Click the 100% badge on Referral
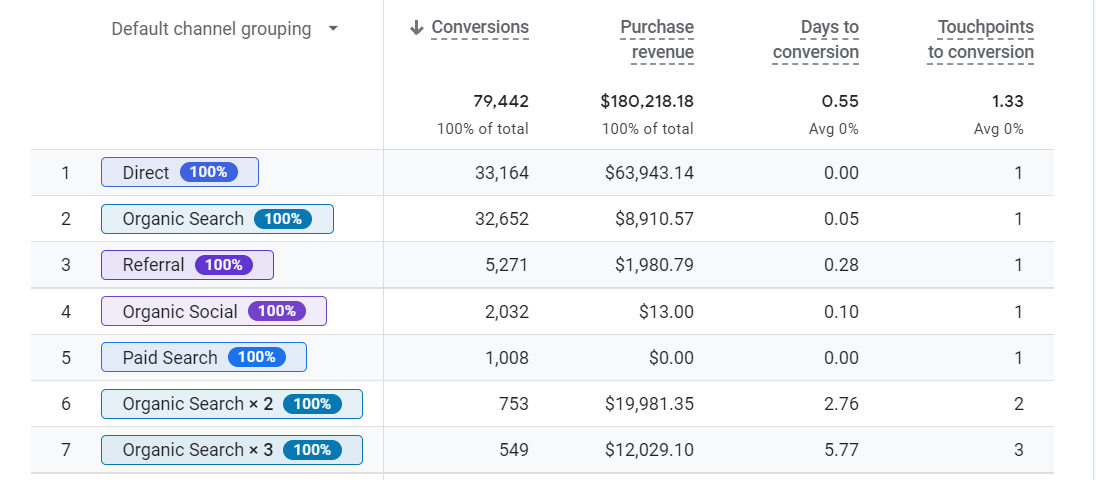 point(224,265)
